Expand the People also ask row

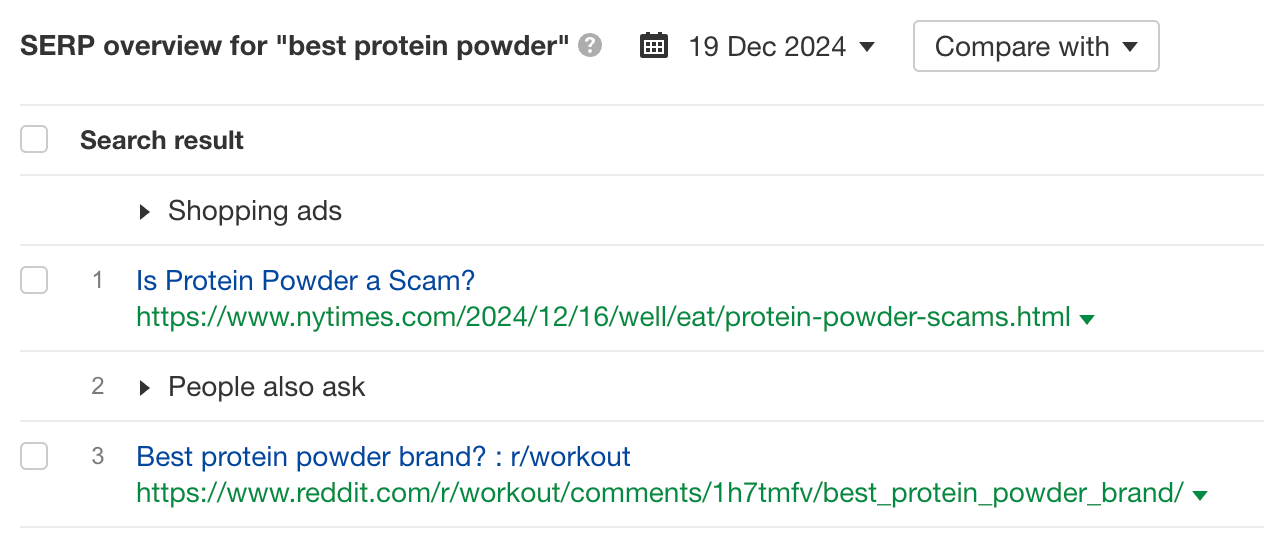pyautogui.click(x=145, y=388)
